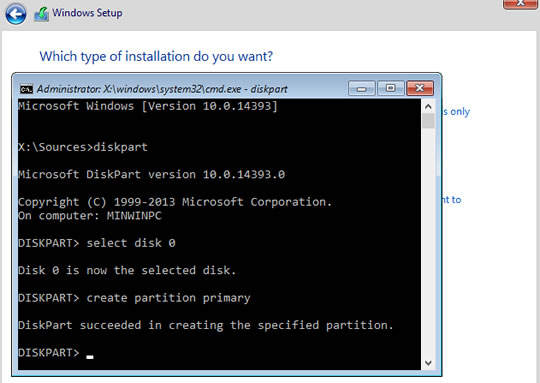
Task: Click the scrollbar down arrow in console
Action: (x=428, y=363)
